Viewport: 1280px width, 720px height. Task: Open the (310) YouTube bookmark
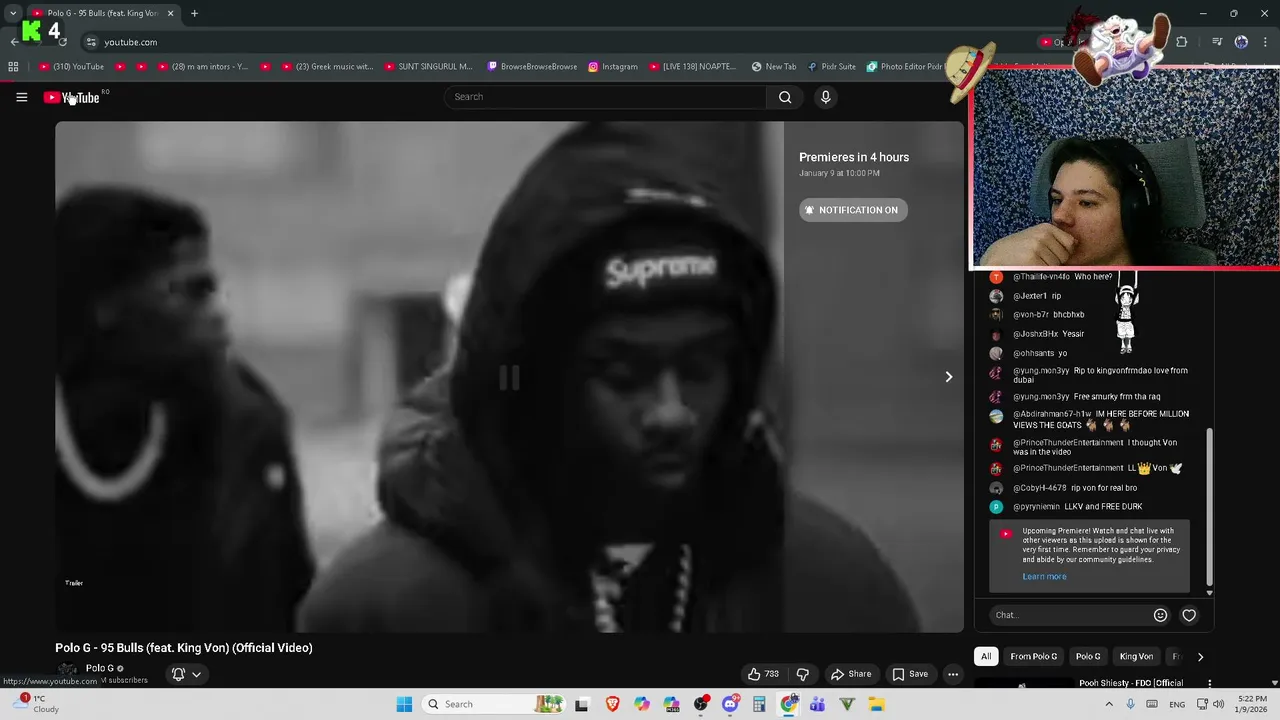coord(71,67)
